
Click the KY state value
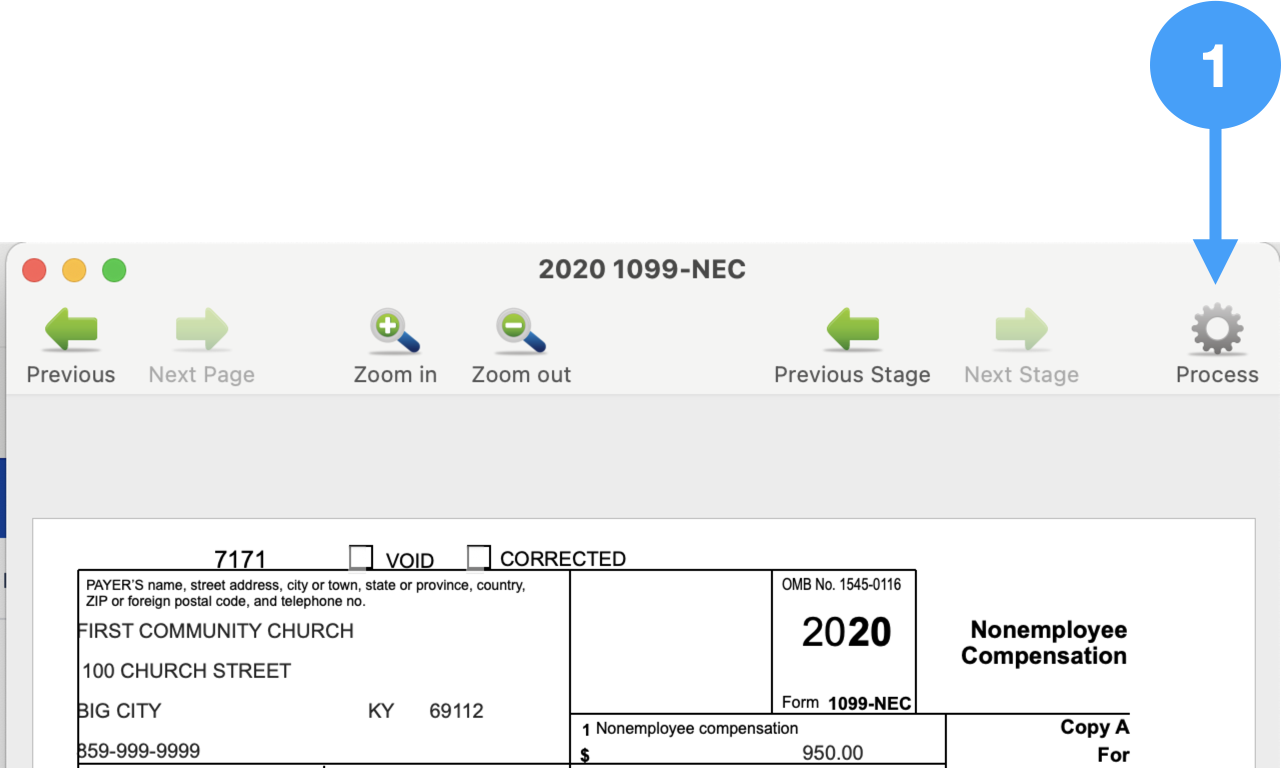pos(381,711)
